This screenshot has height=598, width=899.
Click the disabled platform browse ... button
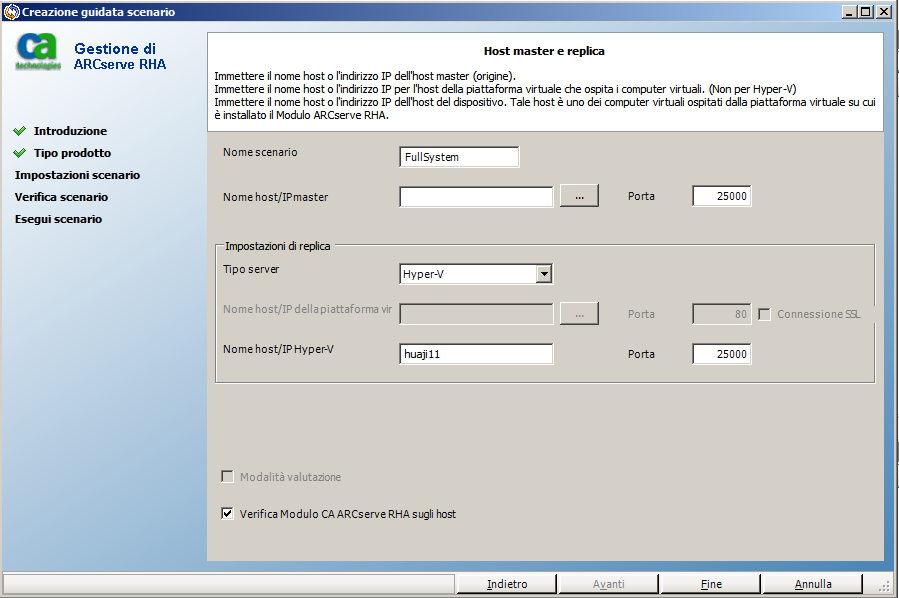(x=579, y=314)
